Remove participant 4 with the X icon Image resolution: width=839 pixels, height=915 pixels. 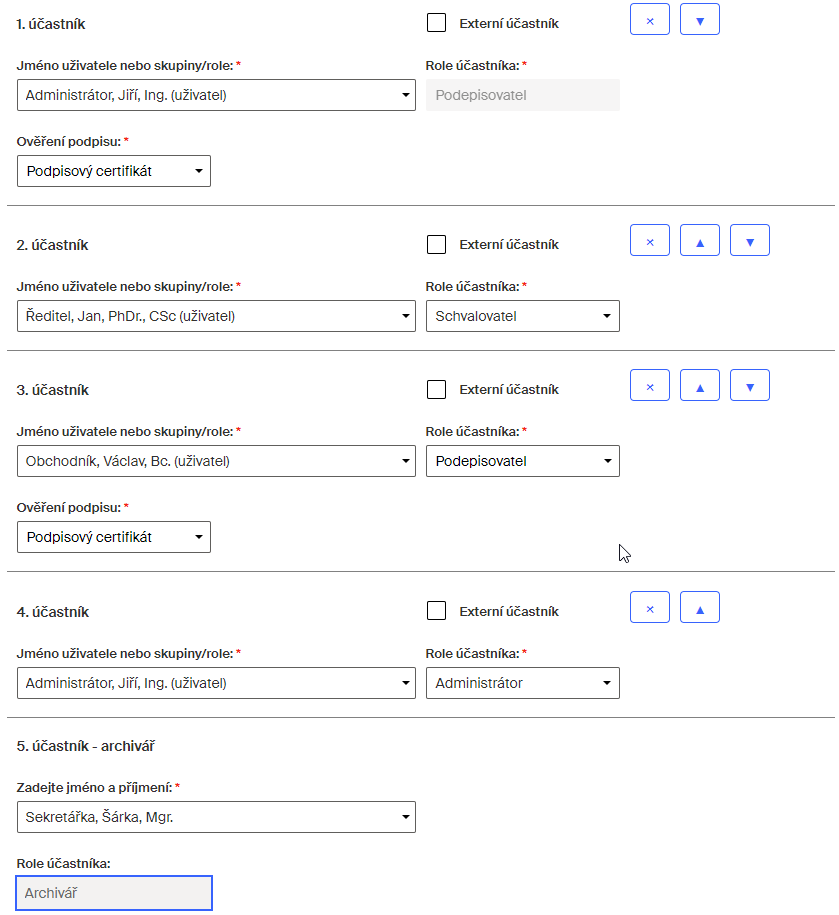(649, 607)
